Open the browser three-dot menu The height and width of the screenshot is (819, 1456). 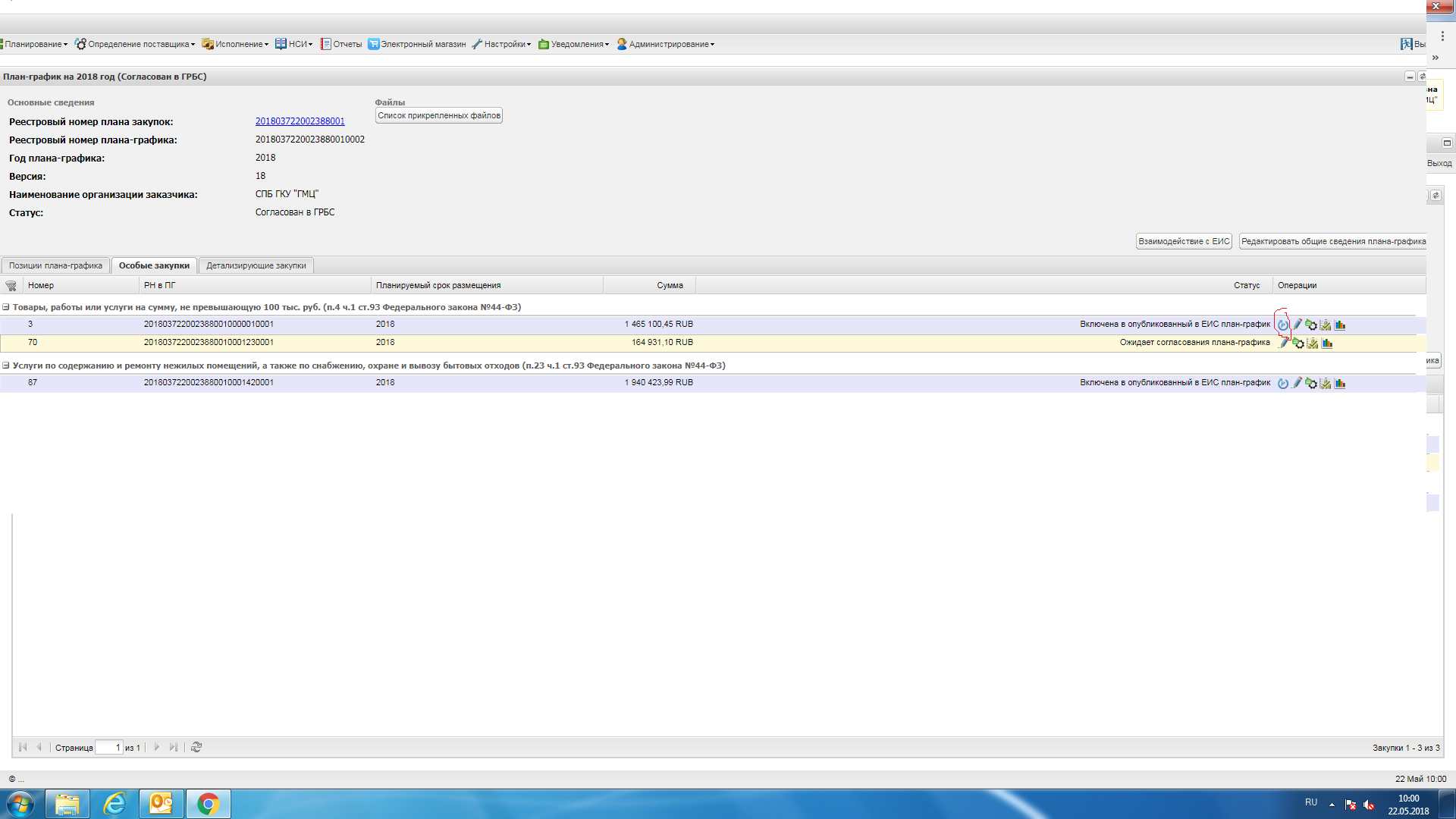pyautogui.click(x=1442, y=36)
